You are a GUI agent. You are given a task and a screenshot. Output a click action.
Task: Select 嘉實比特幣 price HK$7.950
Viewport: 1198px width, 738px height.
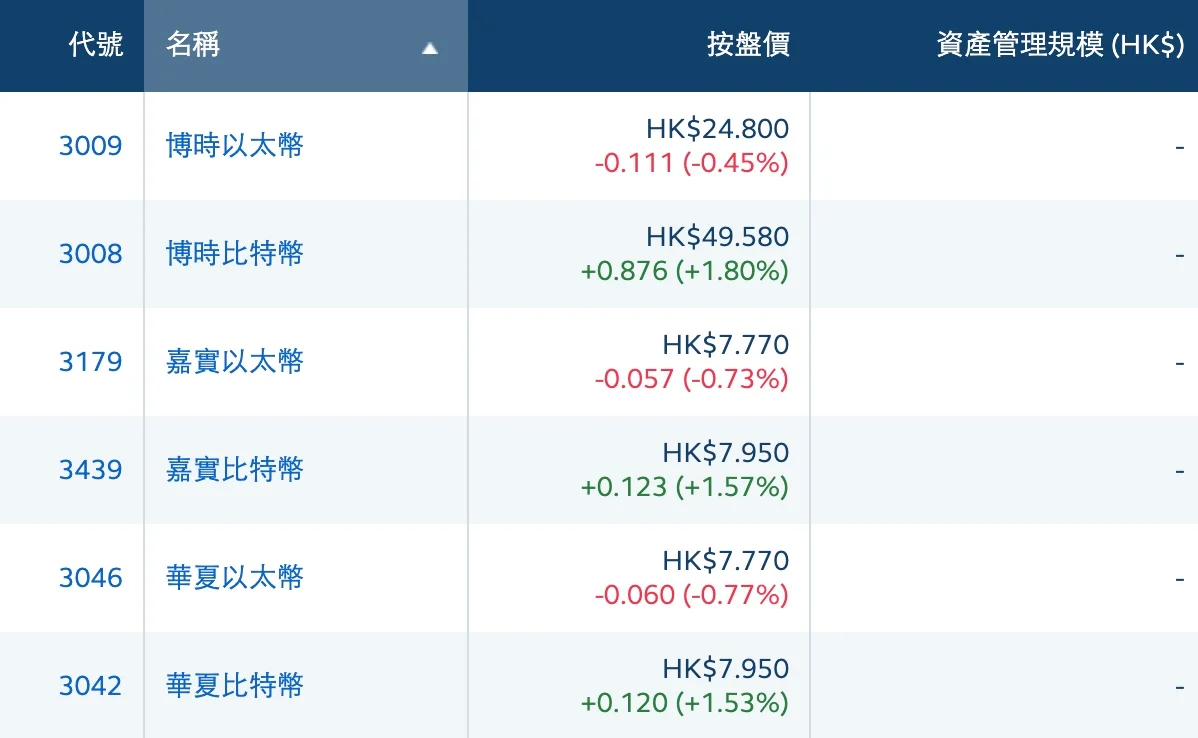[x=726, y=453]
